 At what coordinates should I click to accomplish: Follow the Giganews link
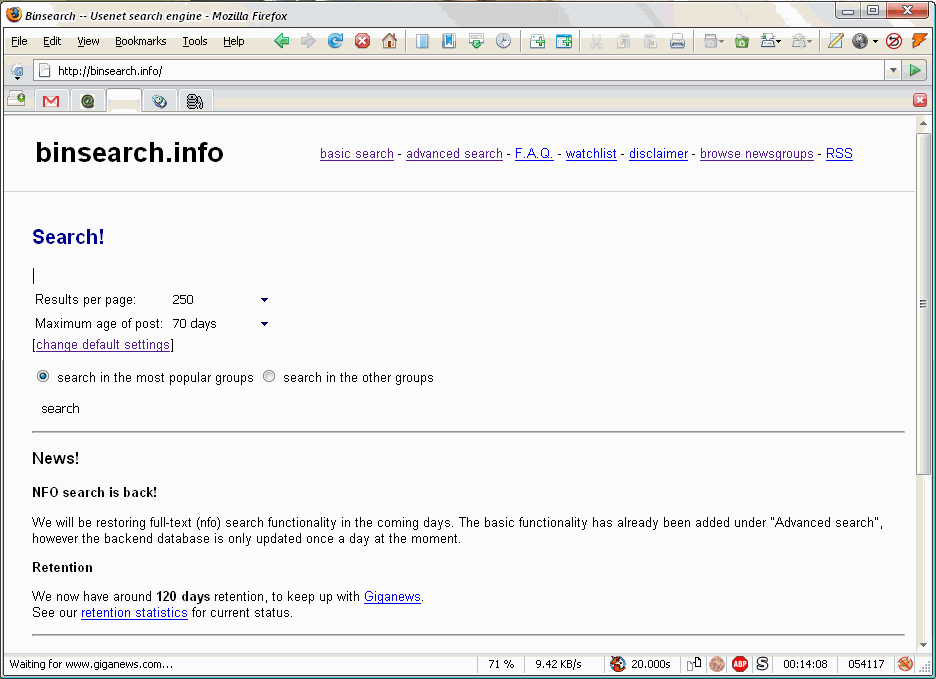point(392,597)
